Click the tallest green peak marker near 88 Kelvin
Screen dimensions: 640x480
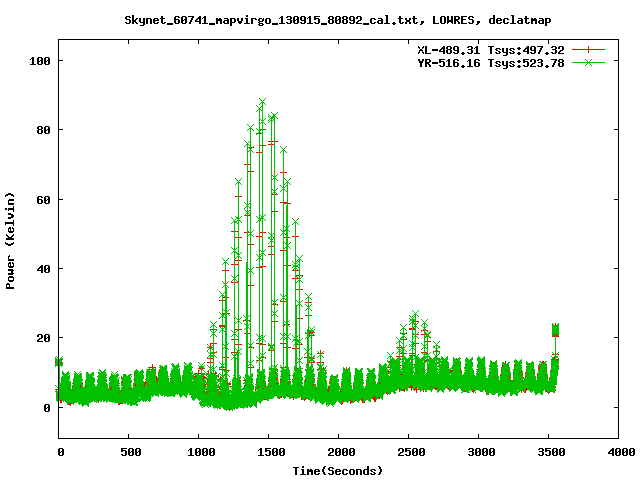[x=262, y=102]
